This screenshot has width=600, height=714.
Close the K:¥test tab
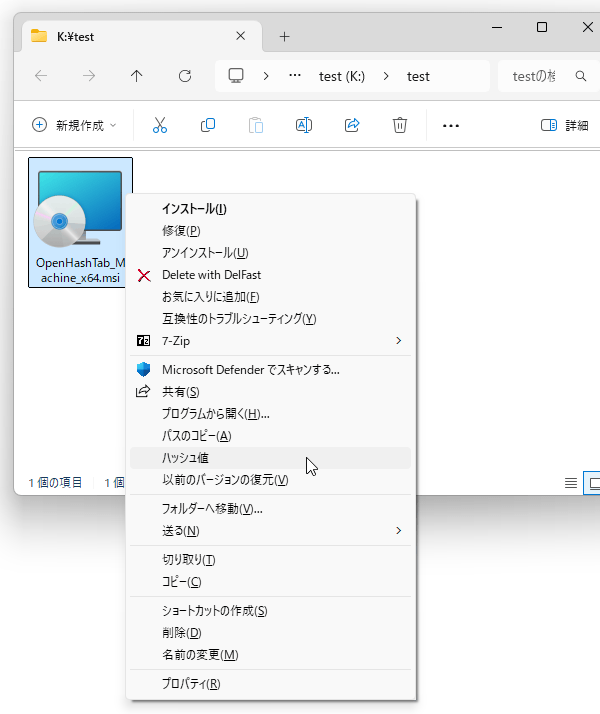[x=241, y=36]
